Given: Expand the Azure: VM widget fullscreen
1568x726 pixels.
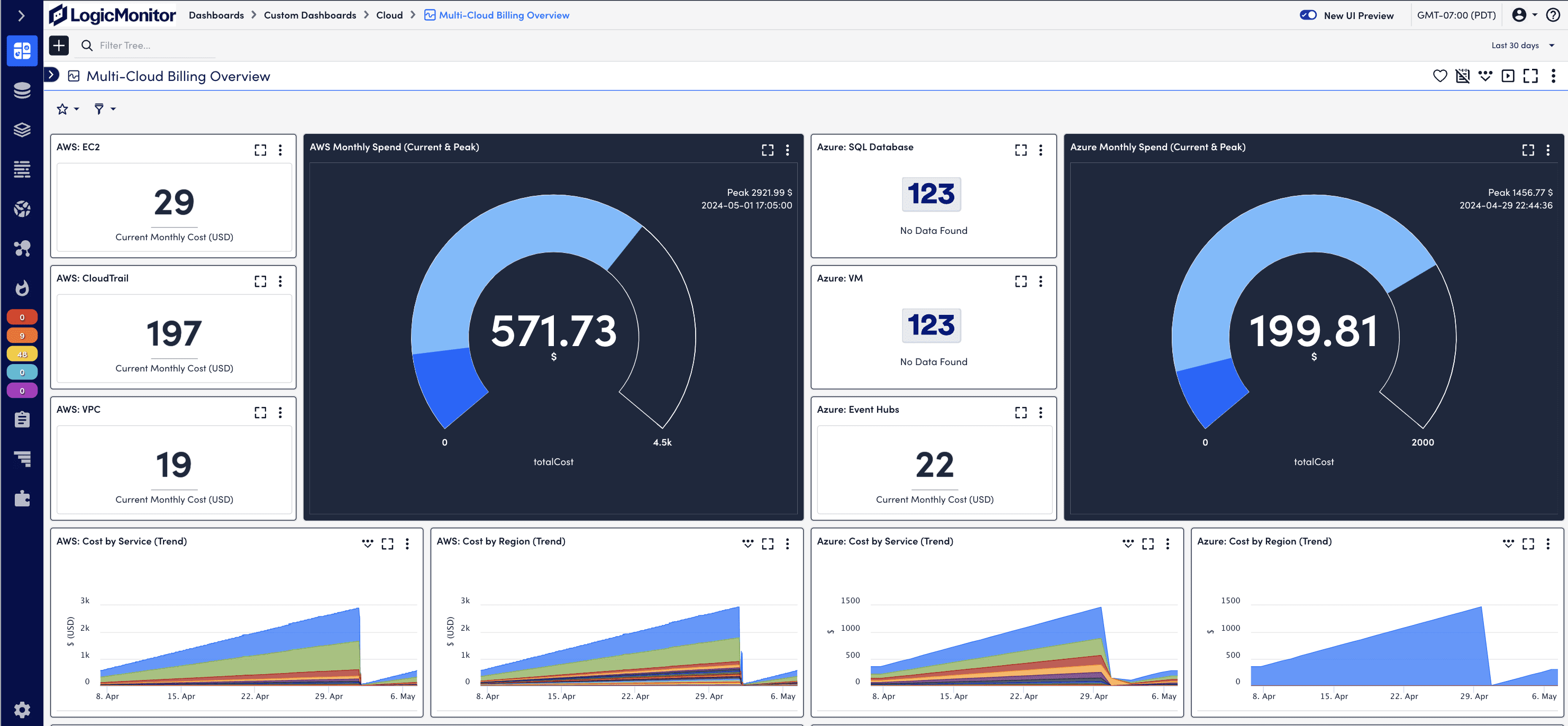Looking at the screenshot, I should point(1021,281).
